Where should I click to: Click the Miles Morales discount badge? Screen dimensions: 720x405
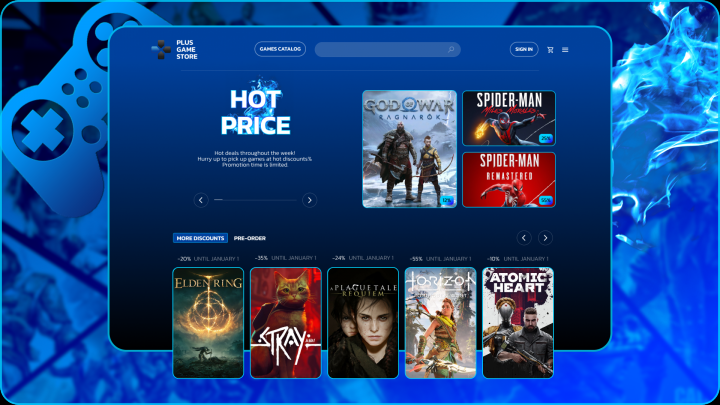546,138
